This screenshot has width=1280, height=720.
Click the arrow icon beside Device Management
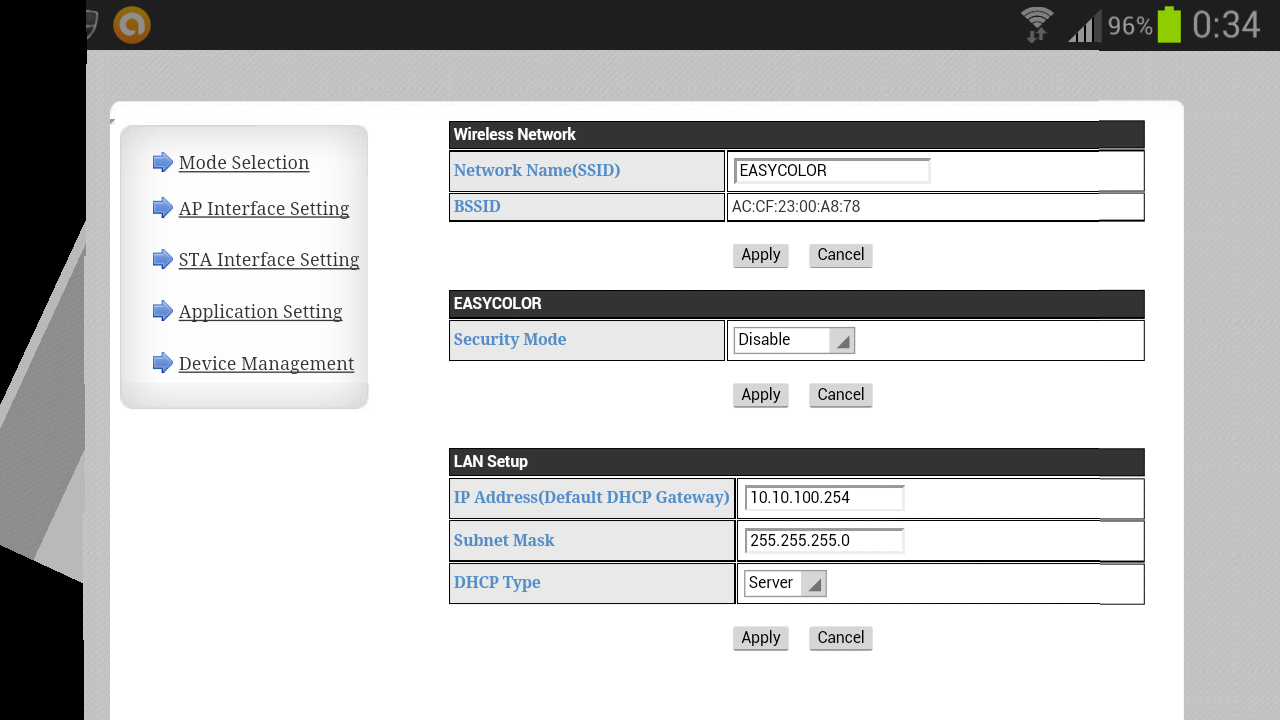tap(163, 363)
